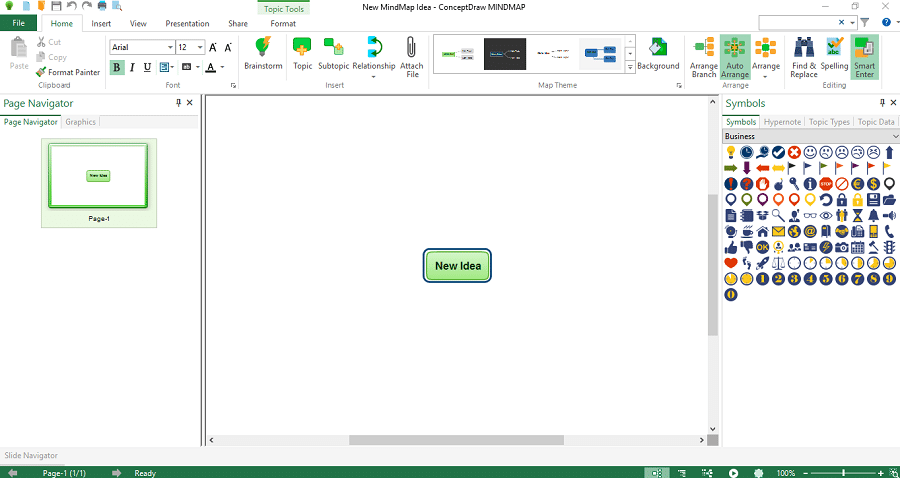Select the yellow envelope symbol
Screen dimensions: 900x478
click(x=778, y=231)
